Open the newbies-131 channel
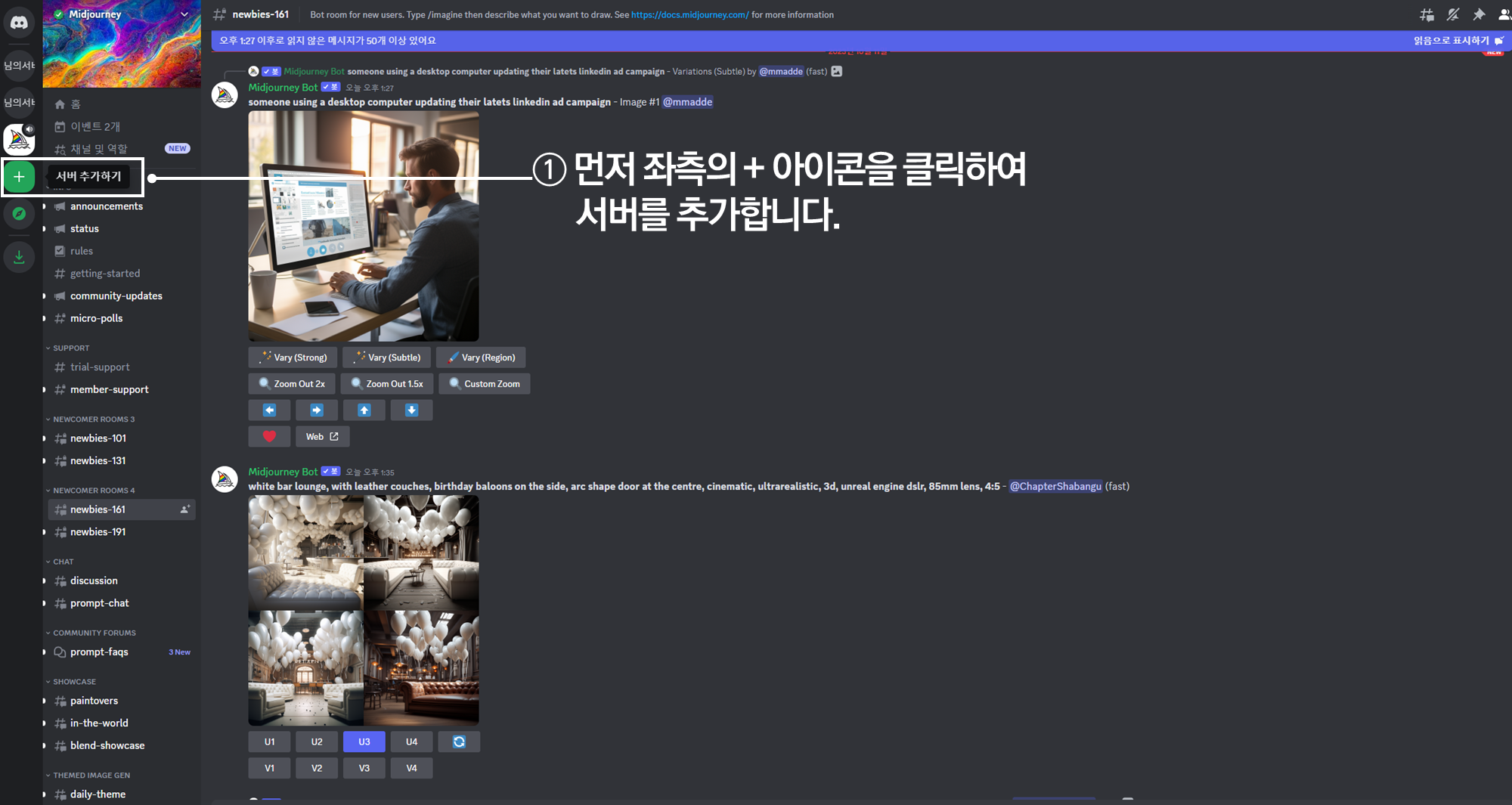 coord(121,461)
